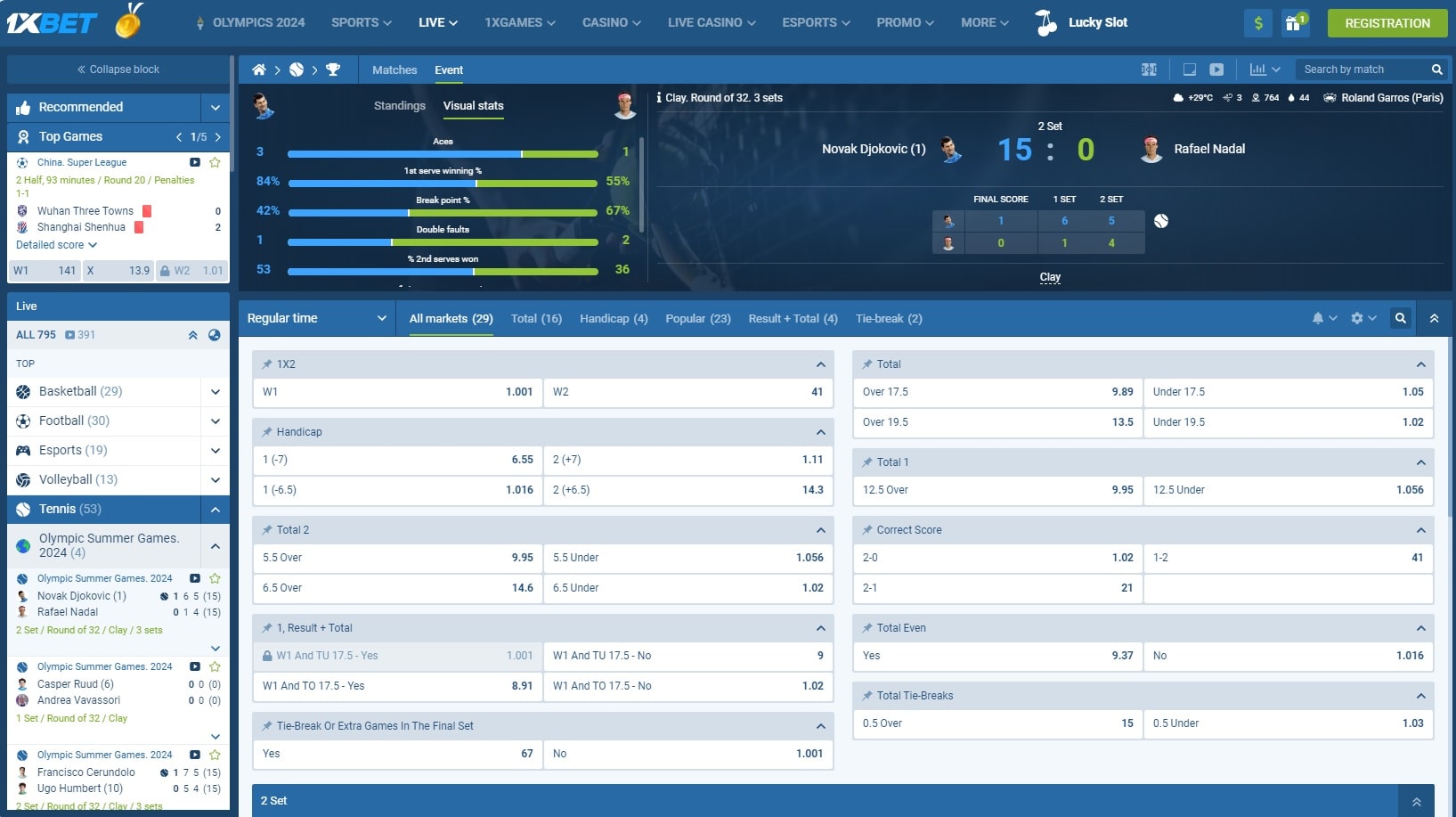This screenshot has width=1456, height=817.
Task: Click the home icon in breadcrumb
Action: (x=259, y=69)
